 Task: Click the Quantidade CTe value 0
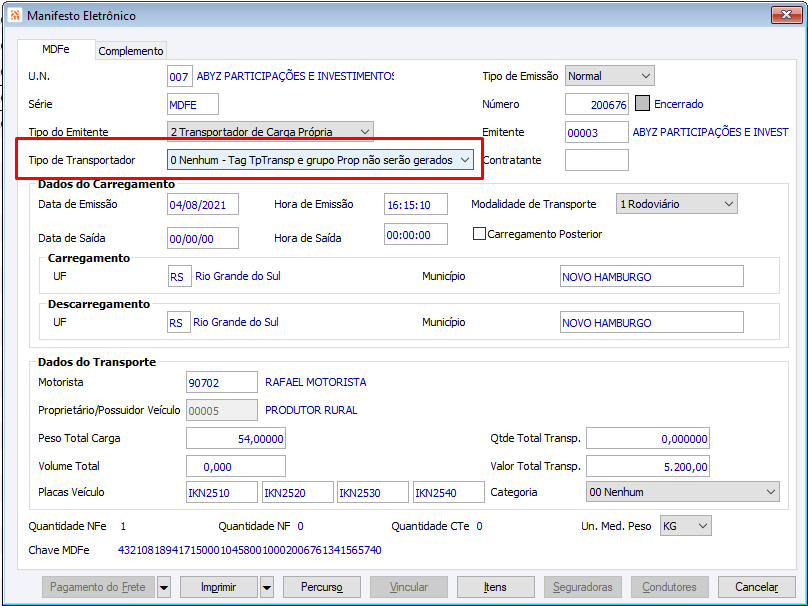(x=479, y=526)
